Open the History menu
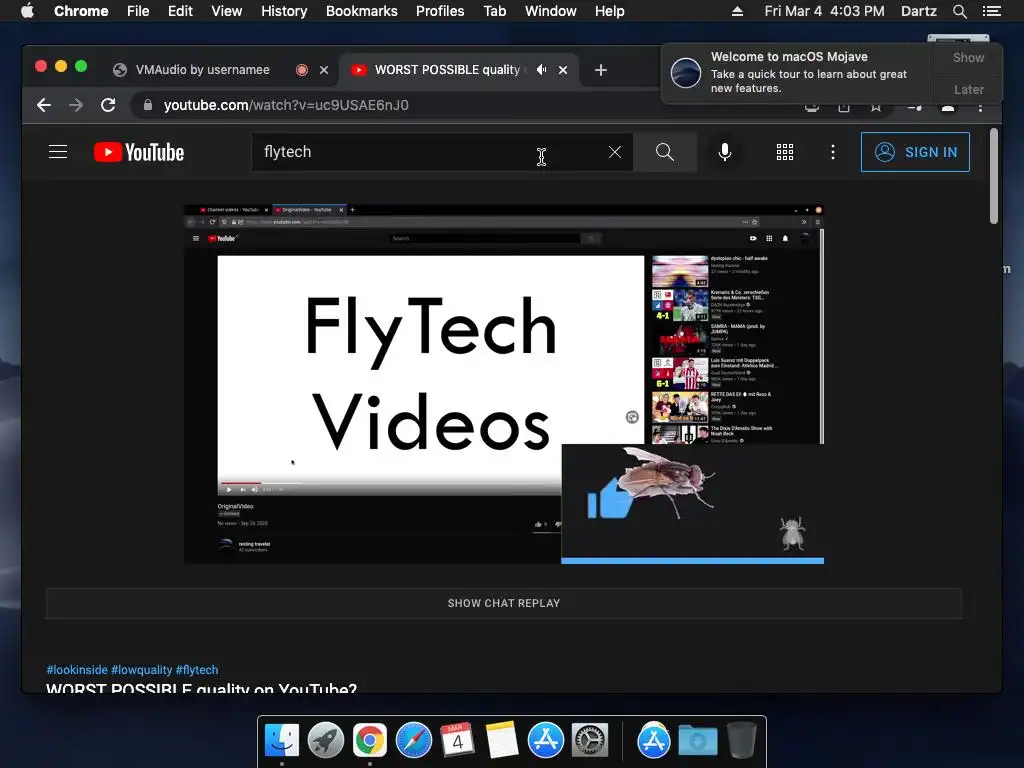Image resolution: width=1024 pixels, height=768 pixels. 284,11
